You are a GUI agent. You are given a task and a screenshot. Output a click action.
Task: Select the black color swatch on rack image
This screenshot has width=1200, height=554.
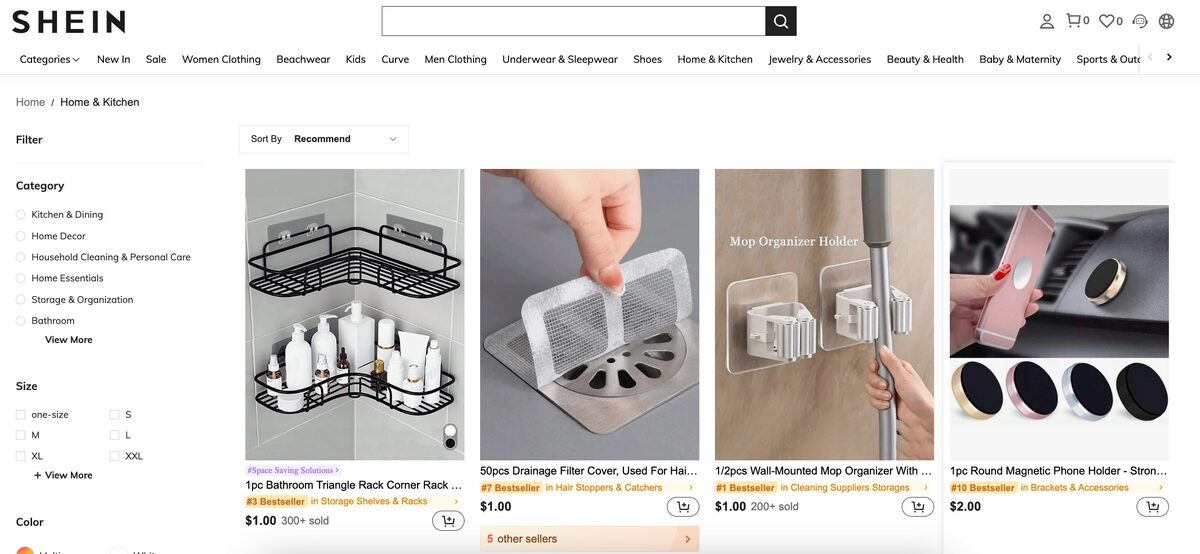450,443
